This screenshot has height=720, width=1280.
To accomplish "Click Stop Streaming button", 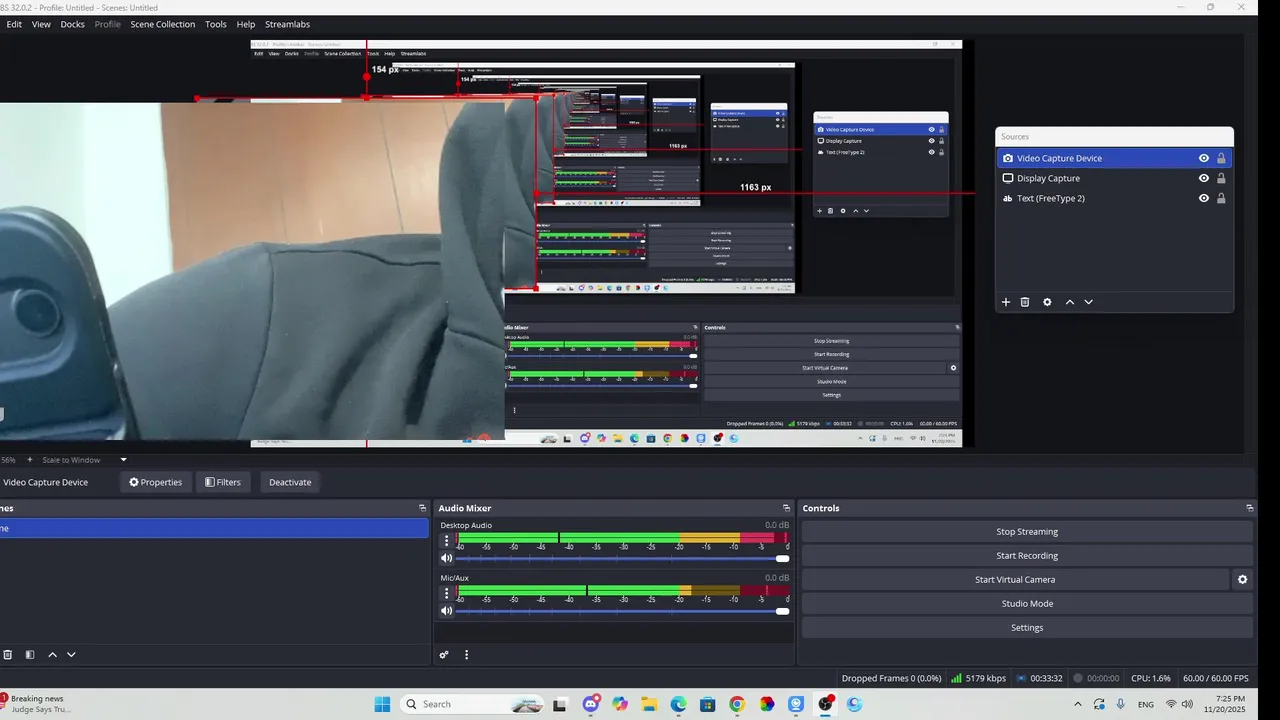I will tap(1027, 532).
